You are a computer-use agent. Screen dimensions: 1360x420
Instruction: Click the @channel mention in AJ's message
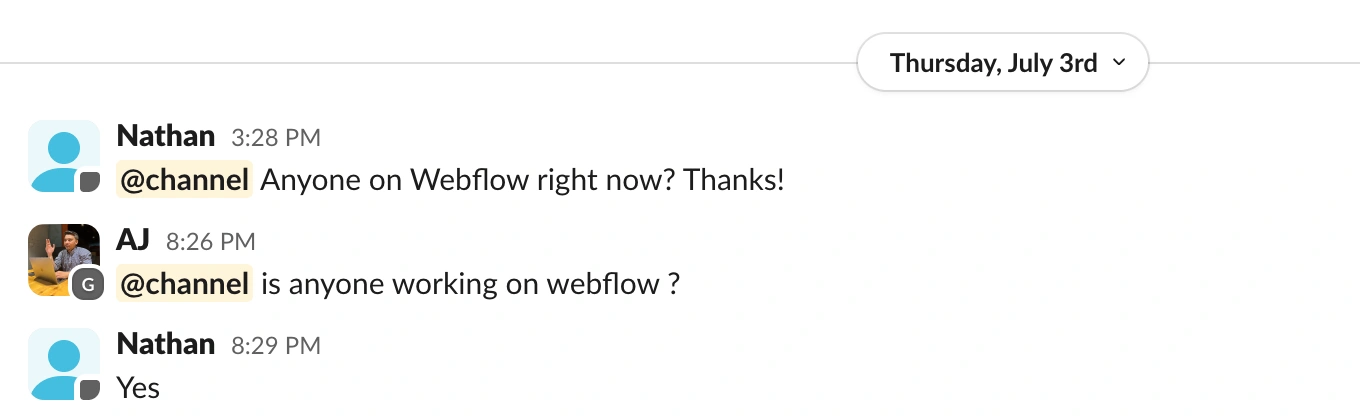point(185,284)
